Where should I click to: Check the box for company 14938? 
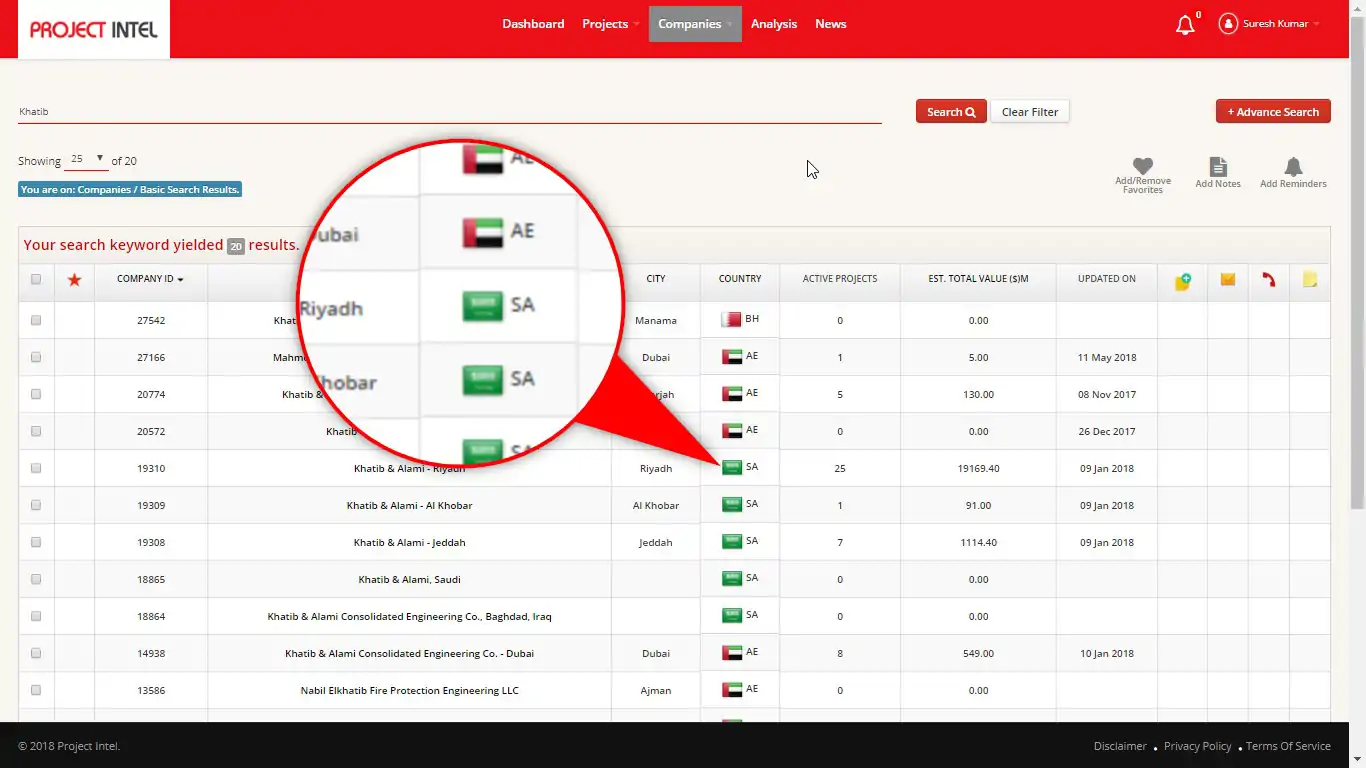(x=36, y=654)
